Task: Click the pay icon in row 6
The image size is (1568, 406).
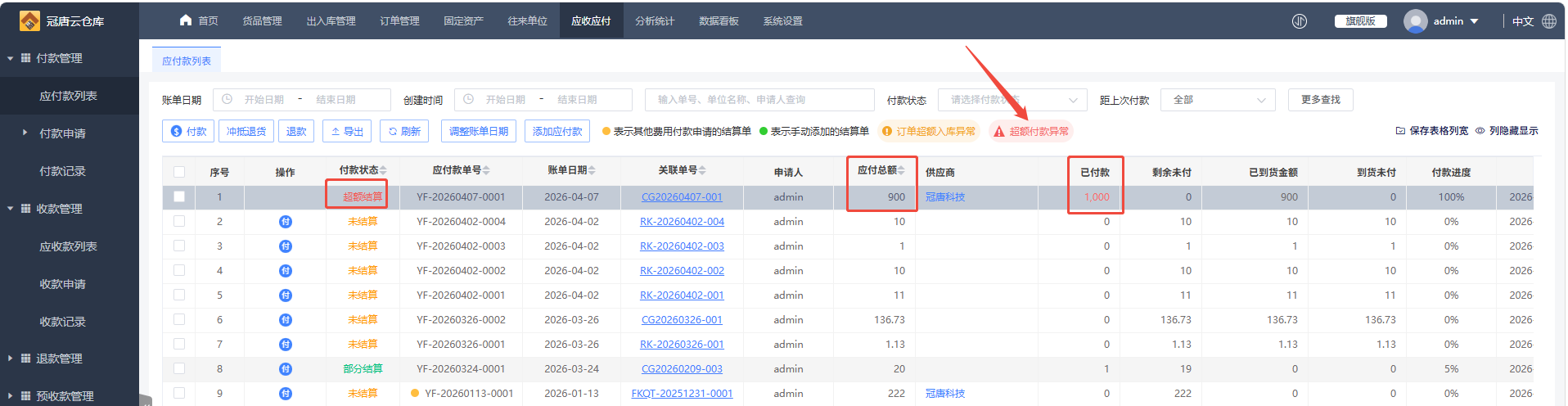Action: click(x=285, y=320)
